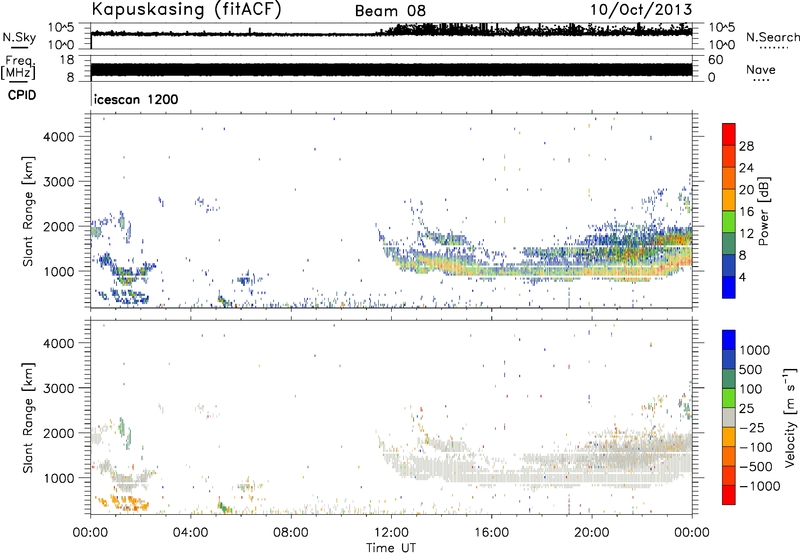This screenshot has width=800, height=554.
Task: Click the red top of power colorbar
Action: tap(729, 132)
